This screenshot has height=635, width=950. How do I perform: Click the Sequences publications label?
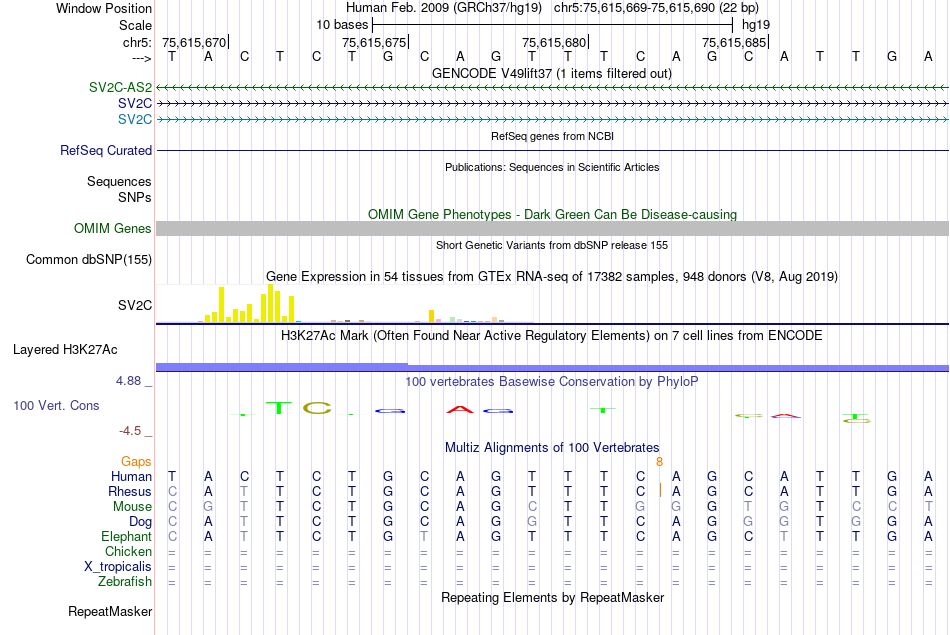click(x=119, y=181)
